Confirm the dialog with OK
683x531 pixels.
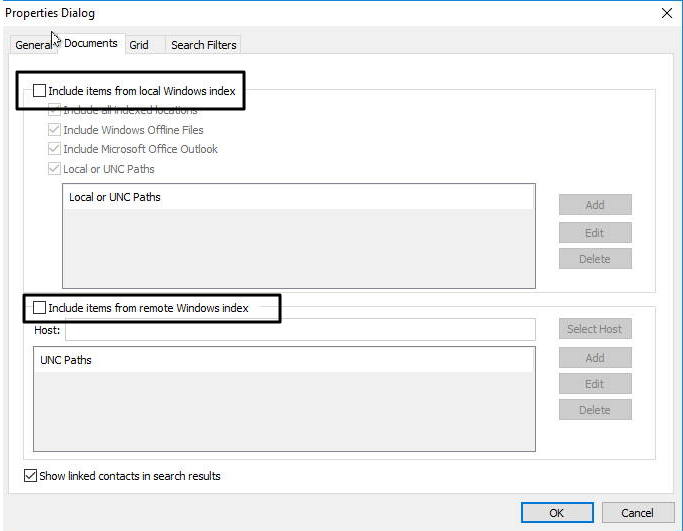[557, 513]
